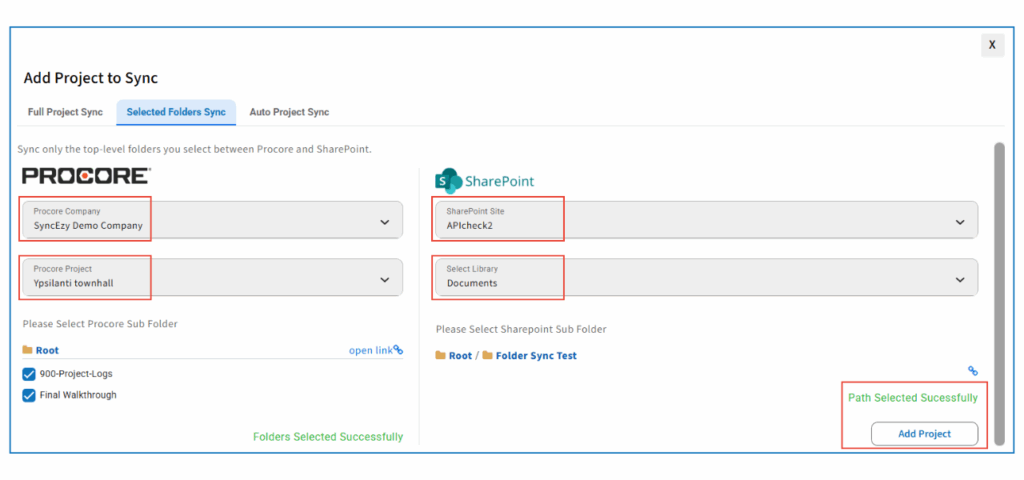1024x480 pixels.
Task: Click the SharePoint logo icon
Action: click(x=448, y=181)
